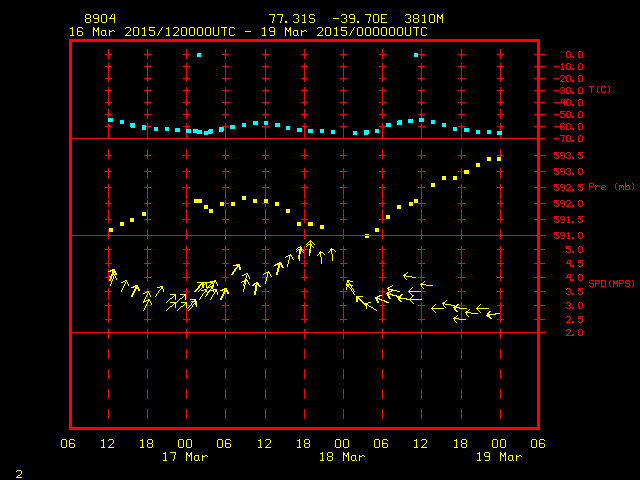640x480 pixels.
Task: Click the "18 Mar" date label
Action: [x=342, y=457]
